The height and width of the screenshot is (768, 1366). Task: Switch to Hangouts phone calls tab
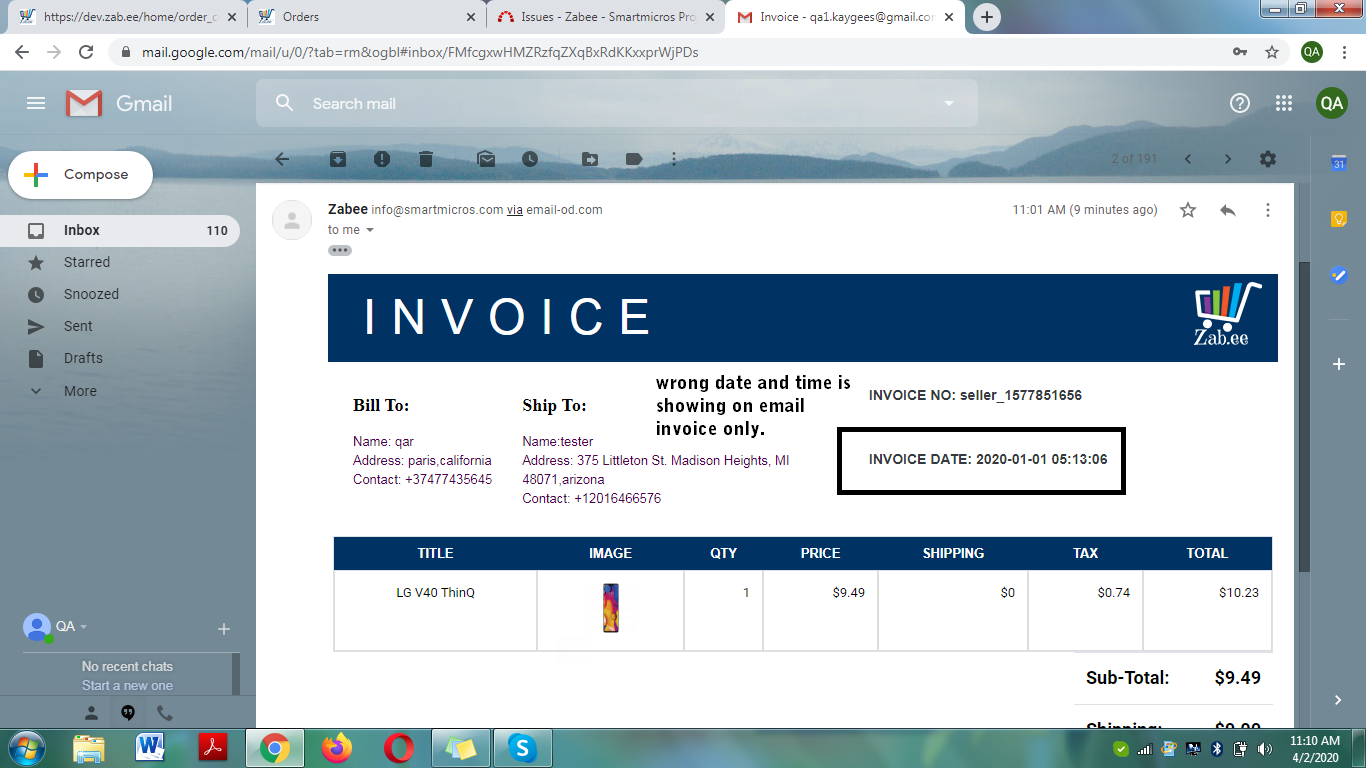(x=165, y=713)
